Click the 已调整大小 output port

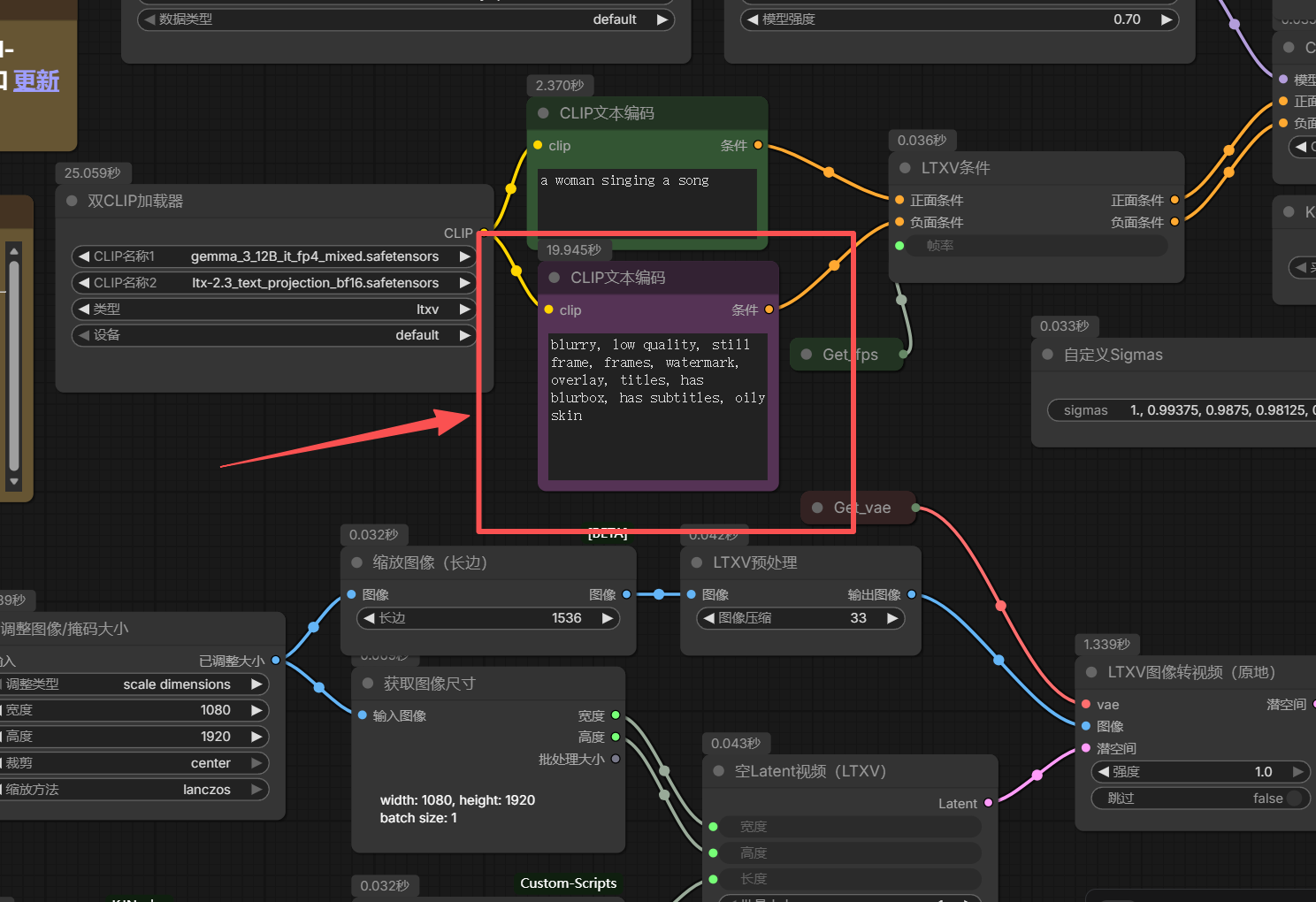pos(276,661)
